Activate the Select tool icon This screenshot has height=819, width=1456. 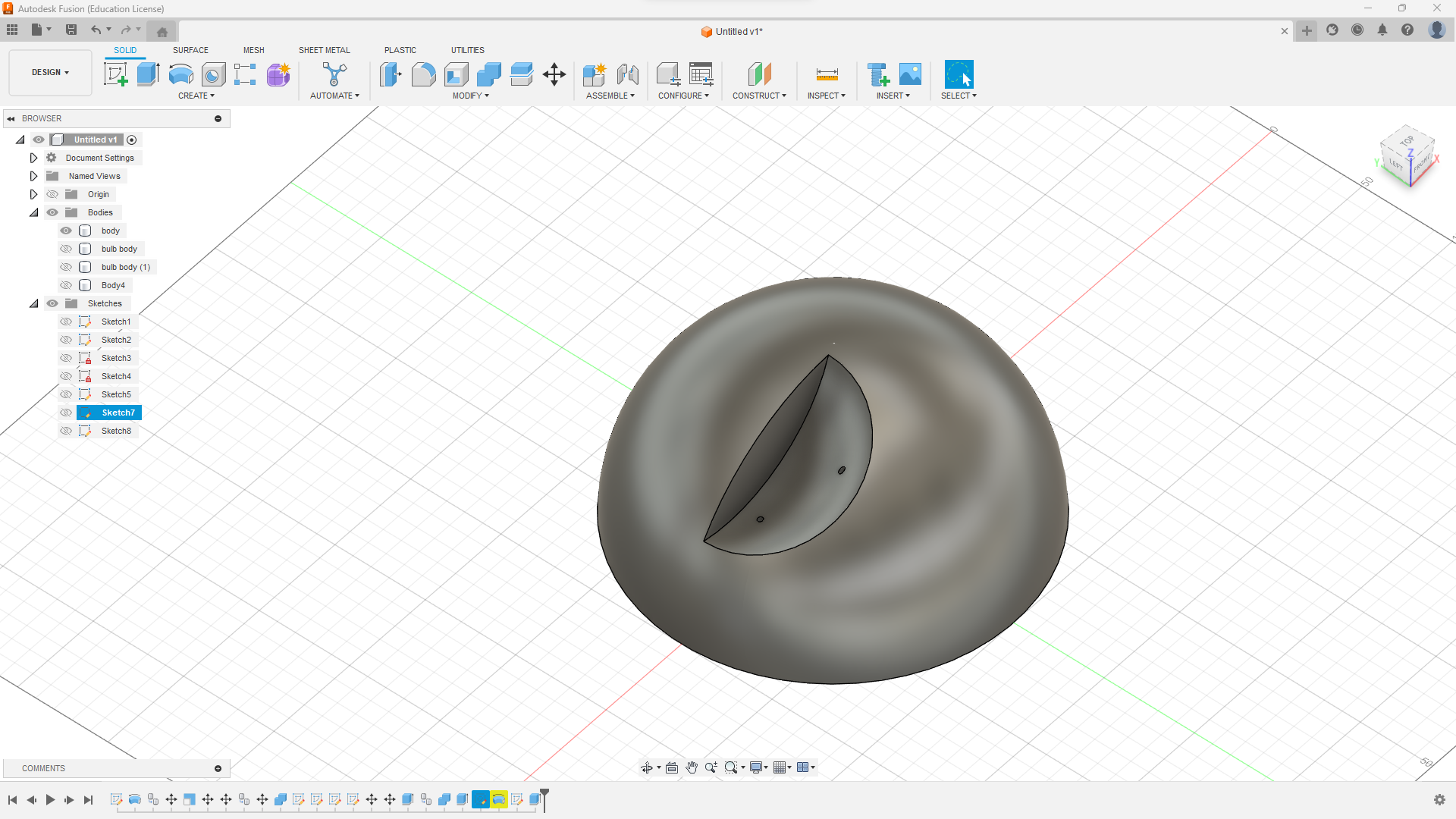[x=959, y=74]
